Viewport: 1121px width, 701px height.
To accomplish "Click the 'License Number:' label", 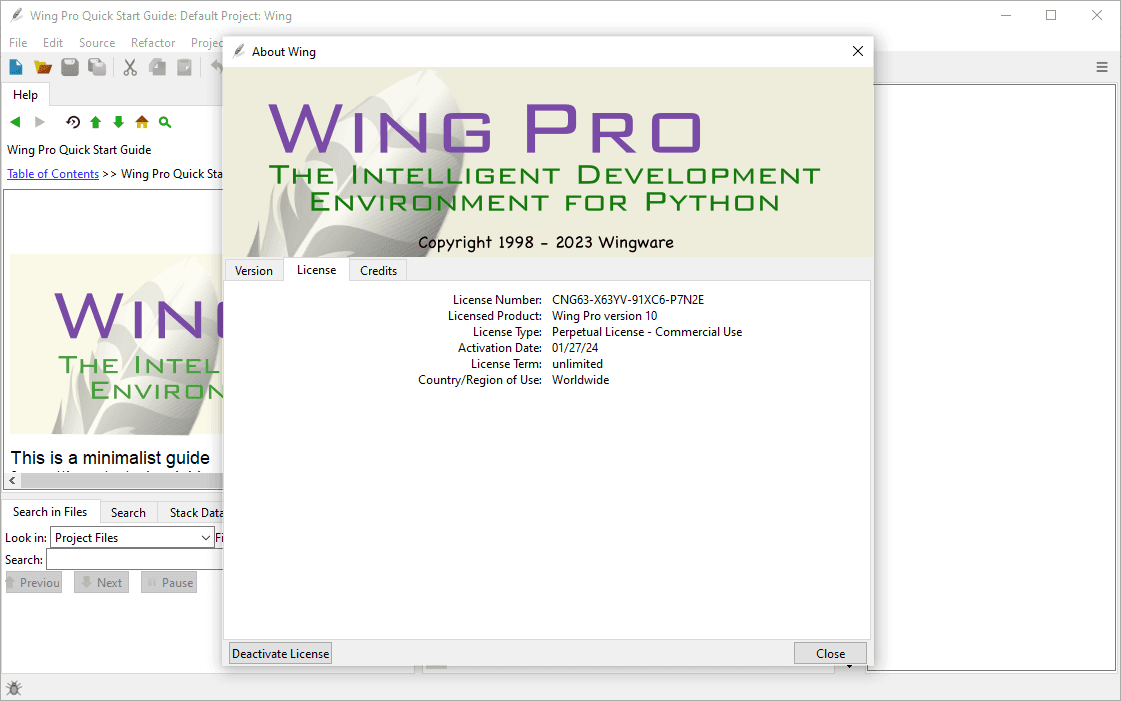I will point(497,300).
